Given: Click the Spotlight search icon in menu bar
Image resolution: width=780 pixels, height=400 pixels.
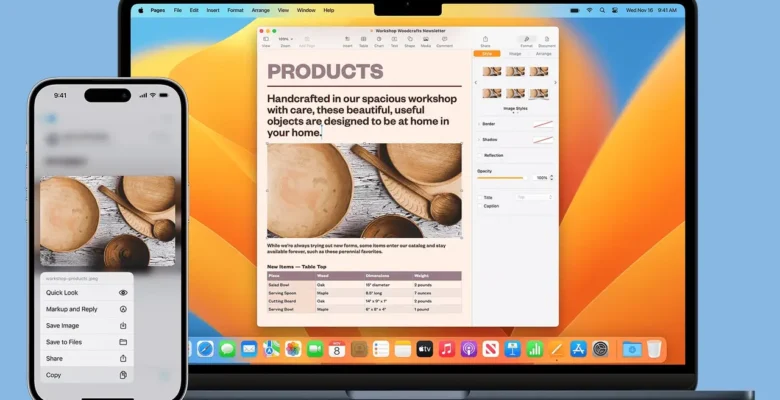Looking at the screenshot, I should click(x=602, y=10).
